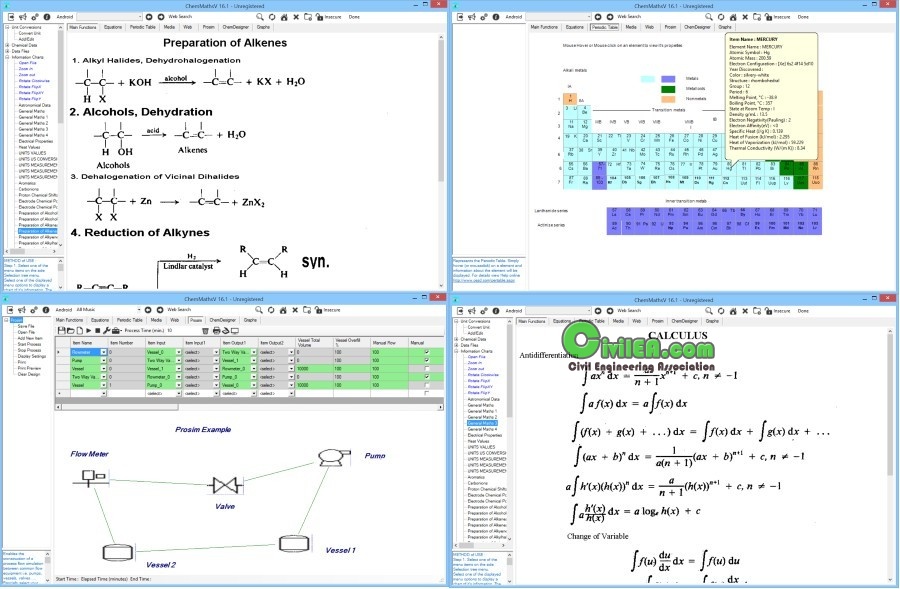Click info icon in the Alkenes window
The image size is (900, 589).
point(47,17)
